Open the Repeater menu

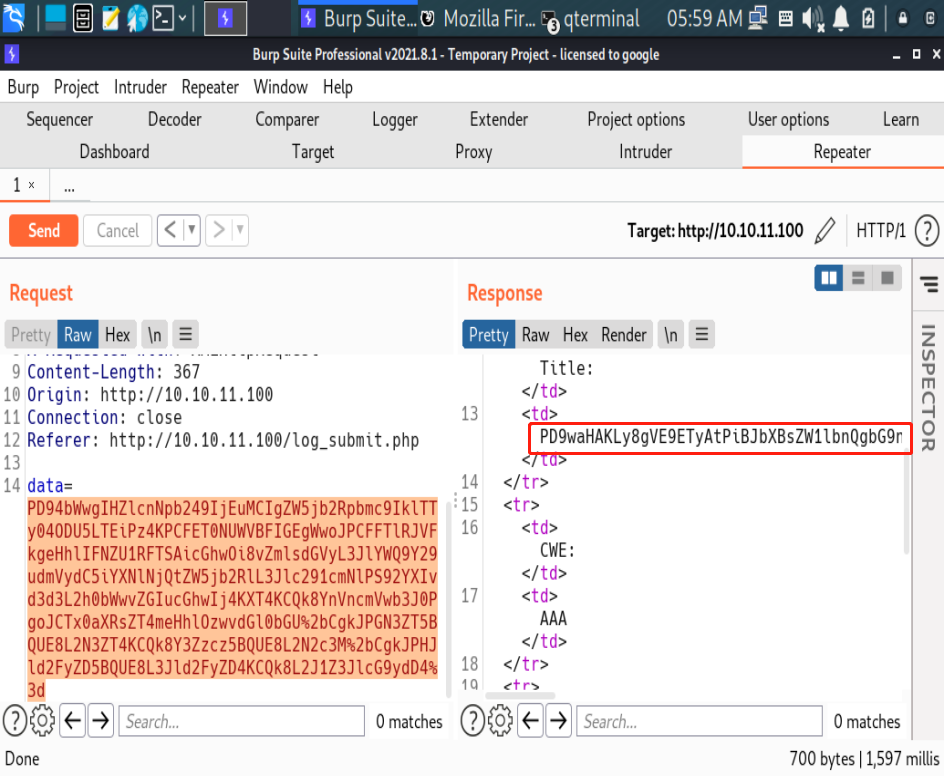[x=210, y=87]
